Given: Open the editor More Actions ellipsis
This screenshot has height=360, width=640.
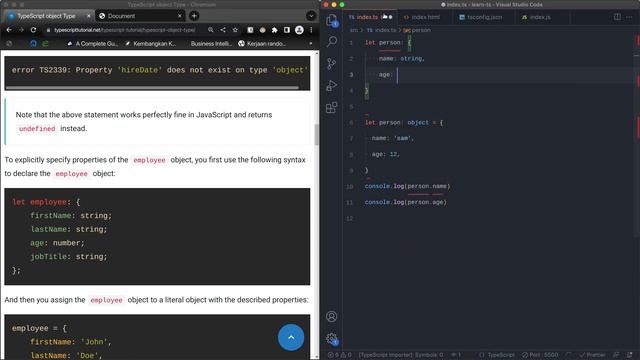Looking at the screenshot, I should tap(629, 17).
